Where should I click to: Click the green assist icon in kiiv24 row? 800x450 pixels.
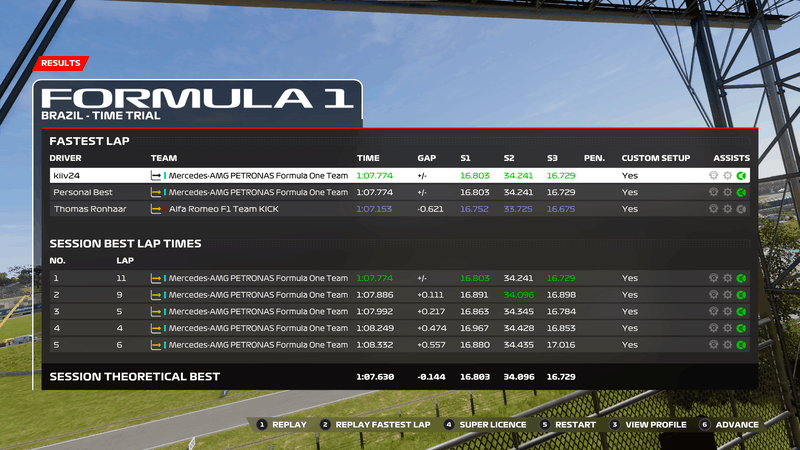pos(741,176)
